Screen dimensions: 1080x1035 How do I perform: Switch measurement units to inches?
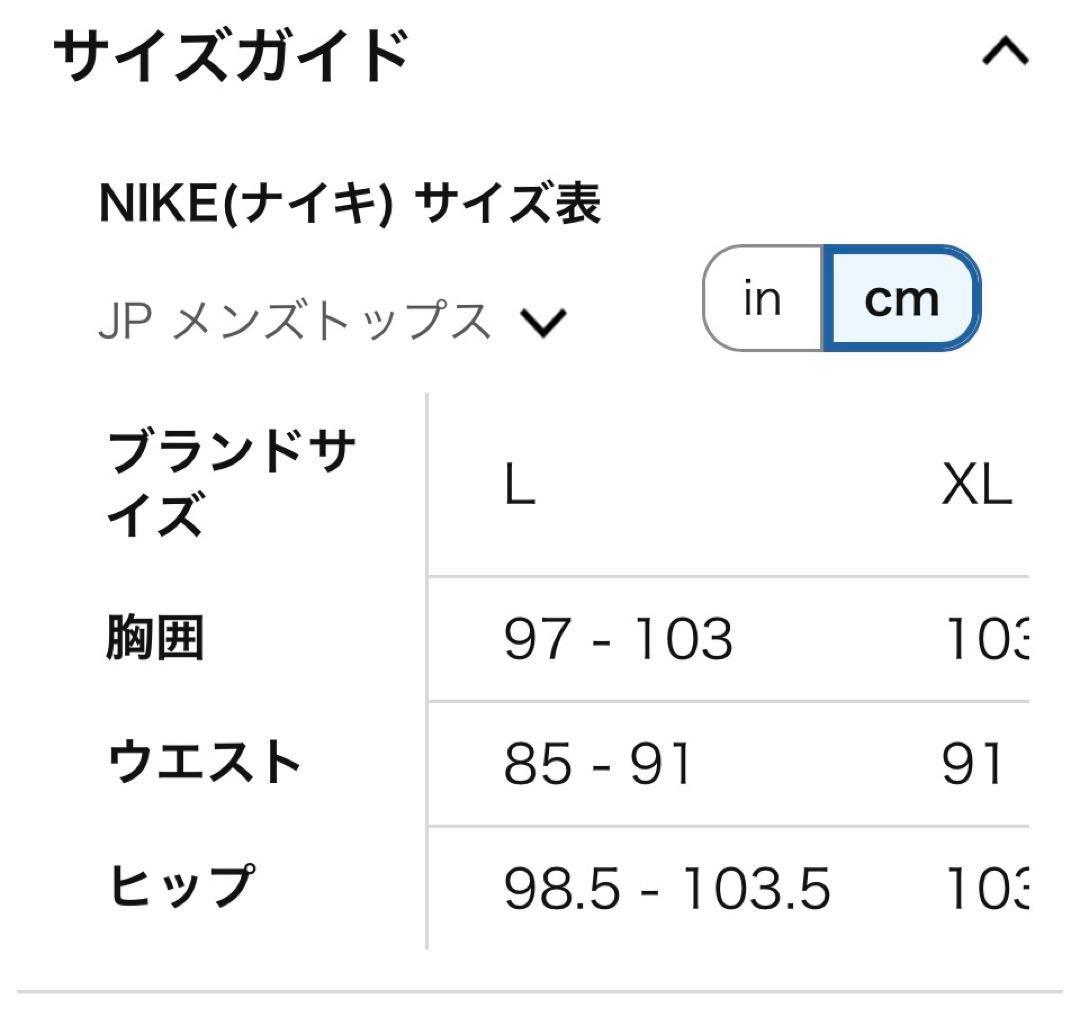click(x=762, y=296)
